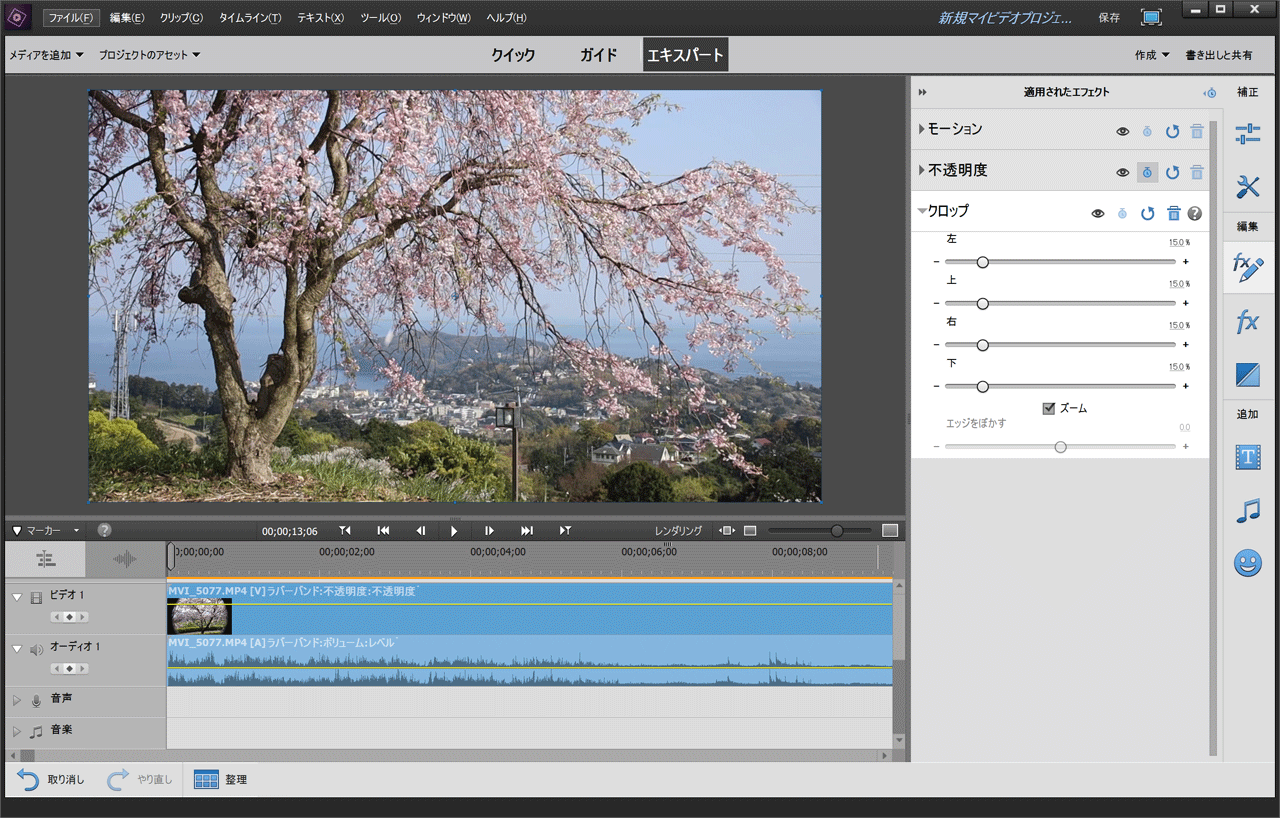1280x818 pixels.
Task: Click the fullscreen preview monitor icon
Action: point(1151,17)
